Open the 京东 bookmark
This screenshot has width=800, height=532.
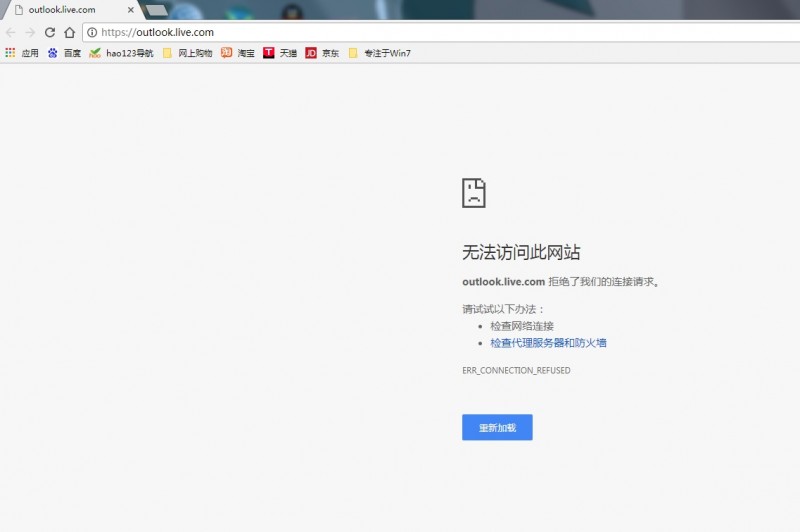coord(322,53)
